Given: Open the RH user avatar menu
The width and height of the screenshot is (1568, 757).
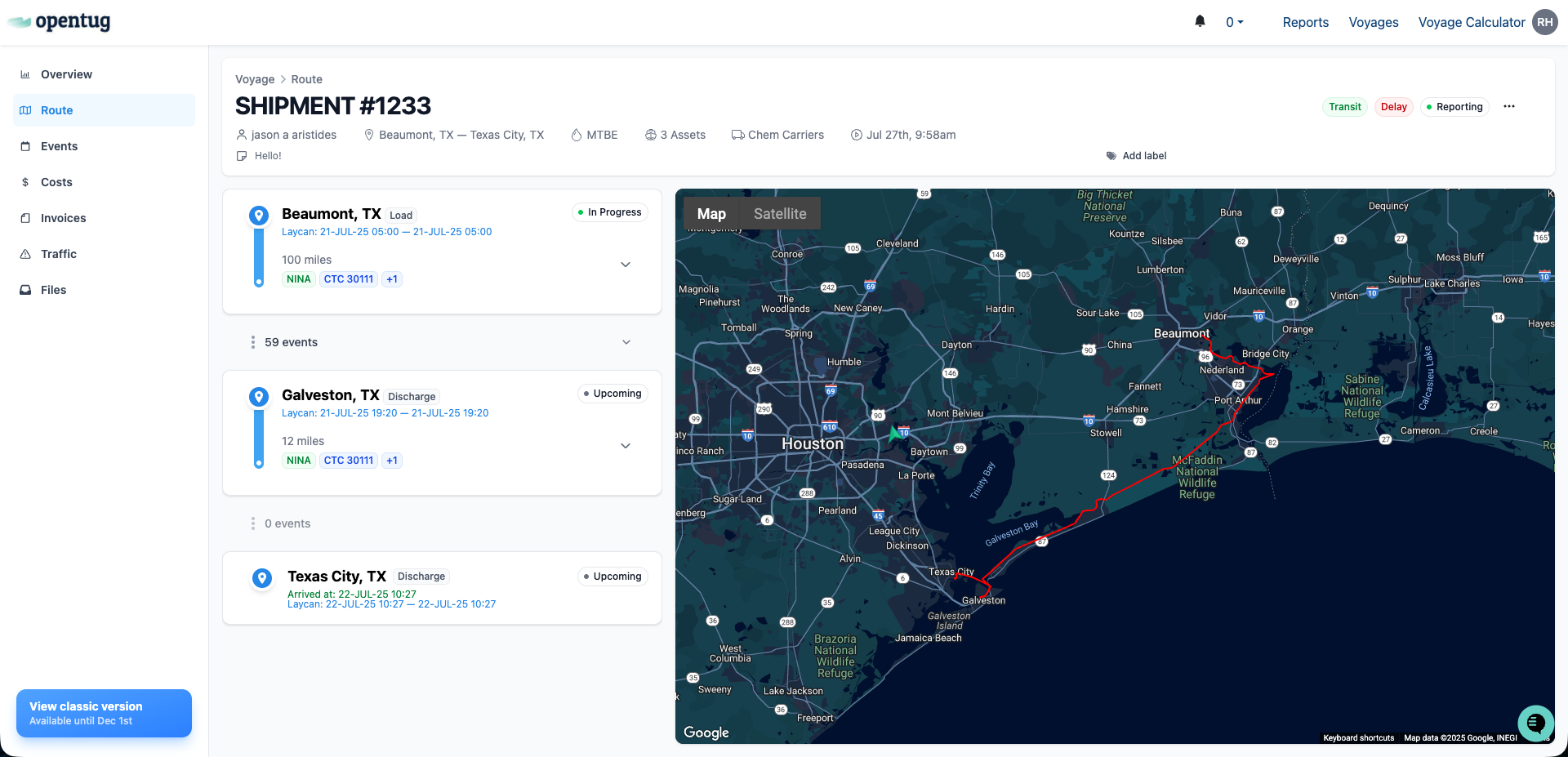Looking at the screenshot, I should point(1544,22).
